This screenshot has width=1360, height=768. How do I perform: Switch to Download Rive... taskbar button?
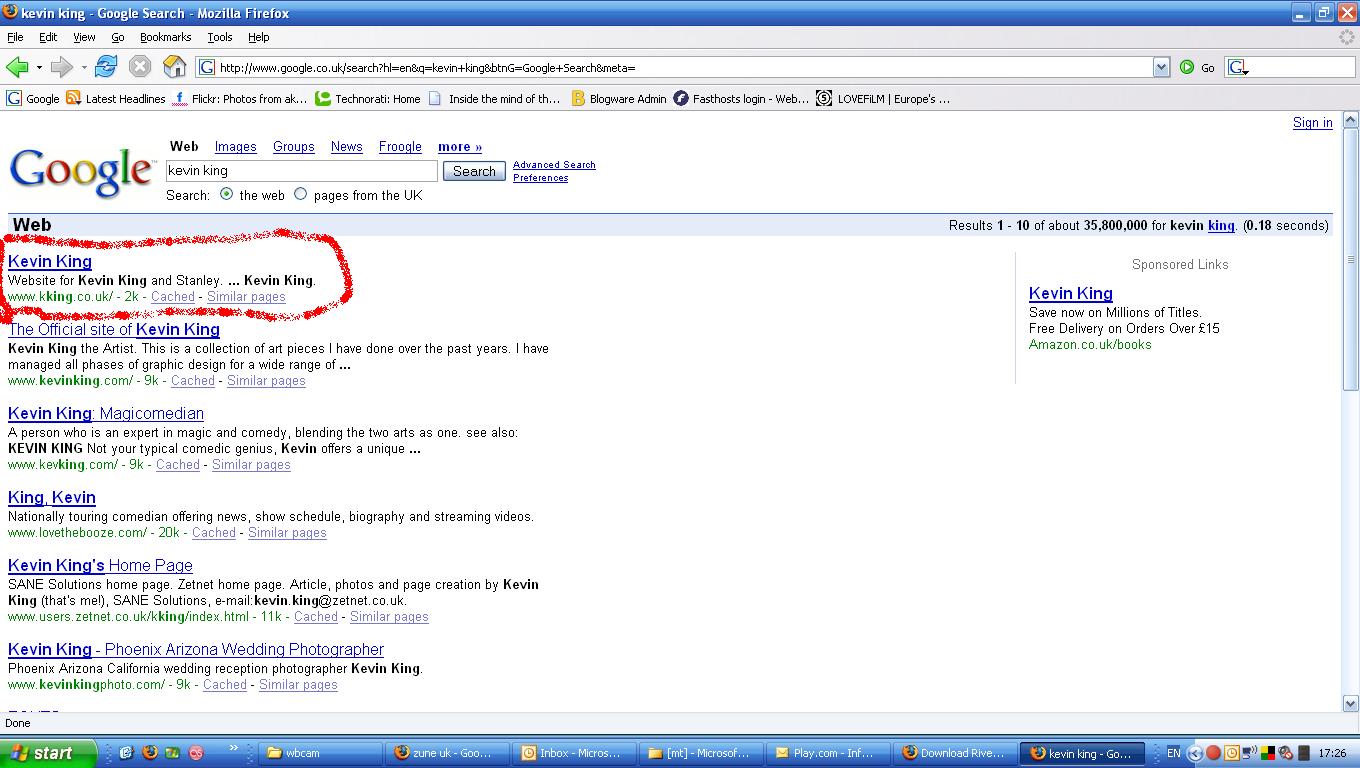point(956,753)
